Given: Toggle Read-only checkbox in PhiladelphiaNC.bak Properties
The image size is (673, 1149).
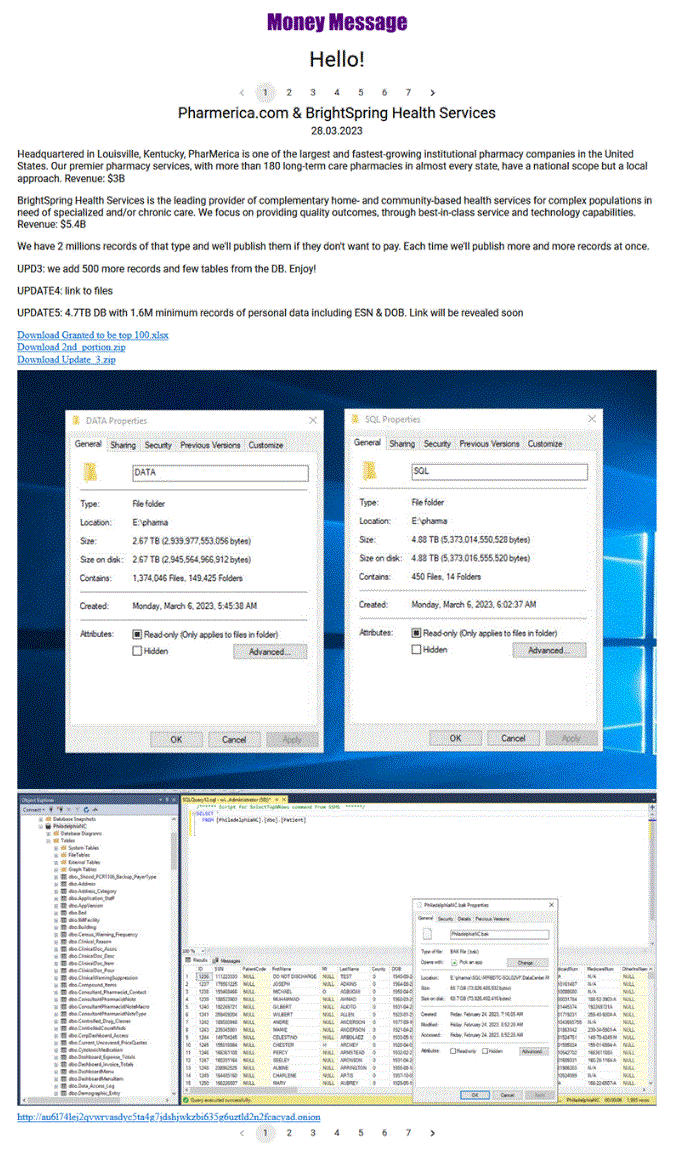Looking at the screenshot, I should click(453, 1051).
